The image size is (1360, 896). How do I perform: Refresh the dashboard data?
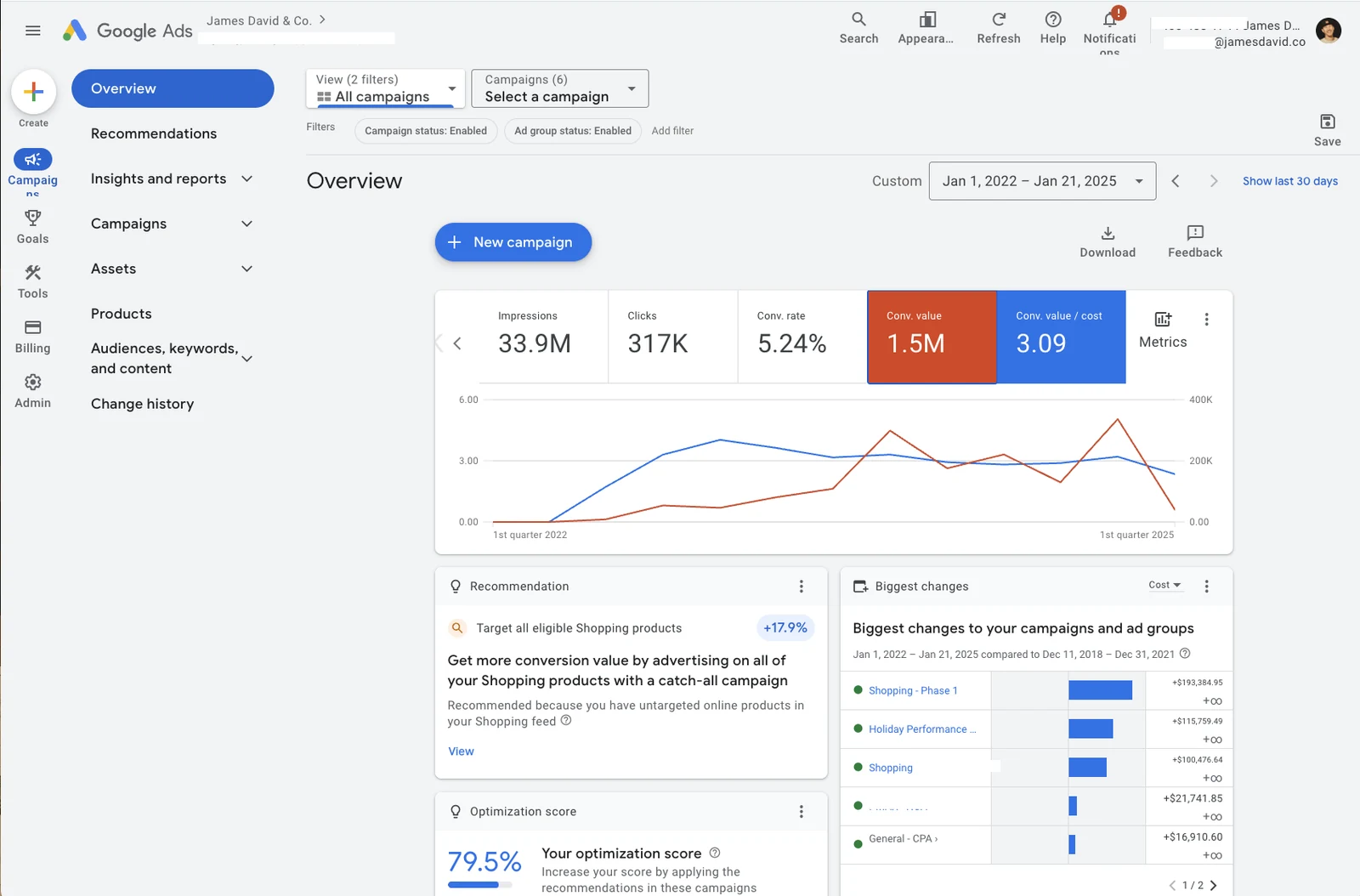coord(999,27)
